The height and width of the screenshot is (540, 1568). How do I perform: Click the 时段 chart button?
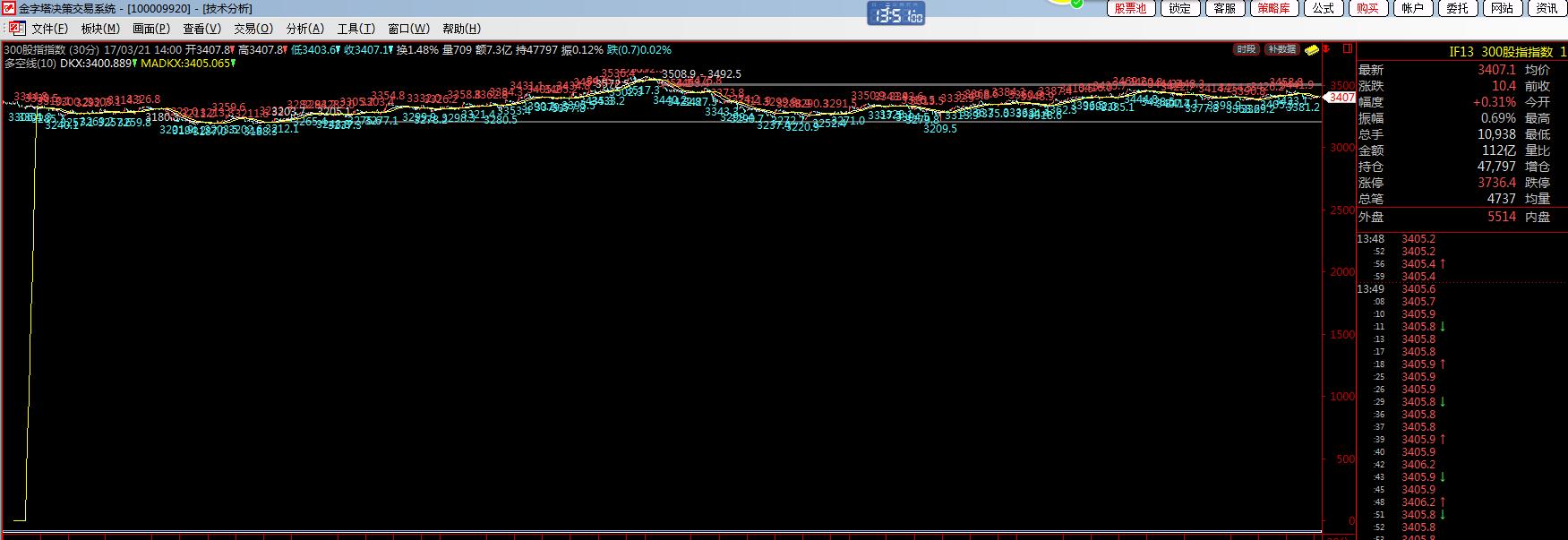point(1247,49)
